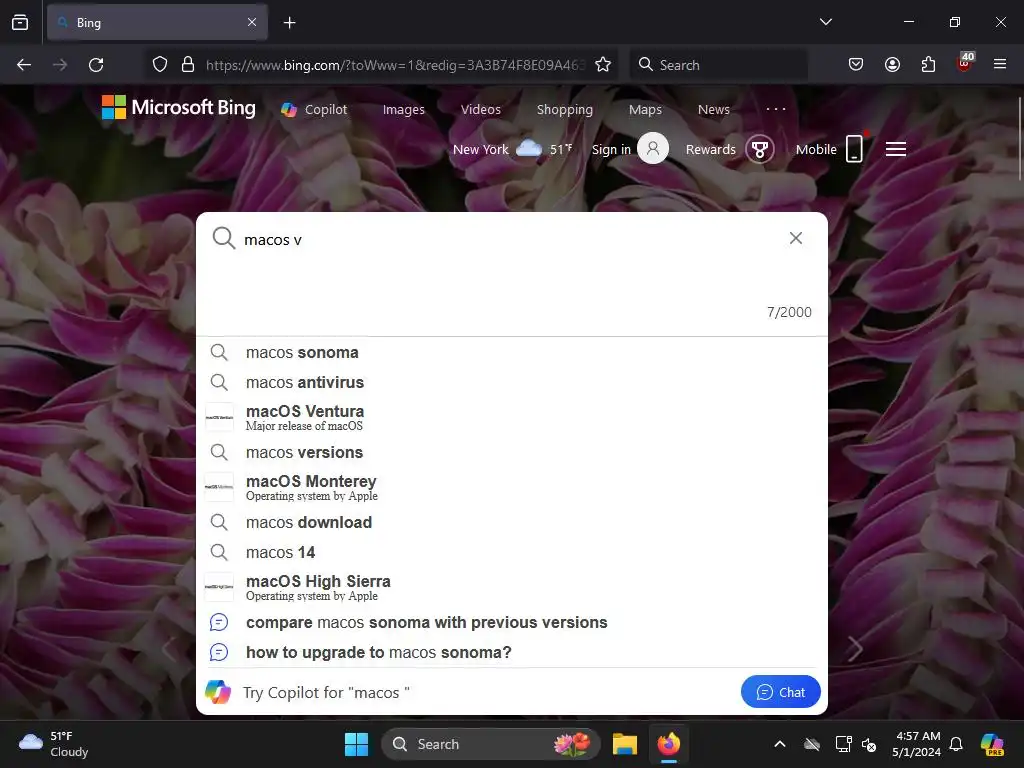Click the Firefox toolbar Search field
The image size is (1024, 768).
(718, 65)
